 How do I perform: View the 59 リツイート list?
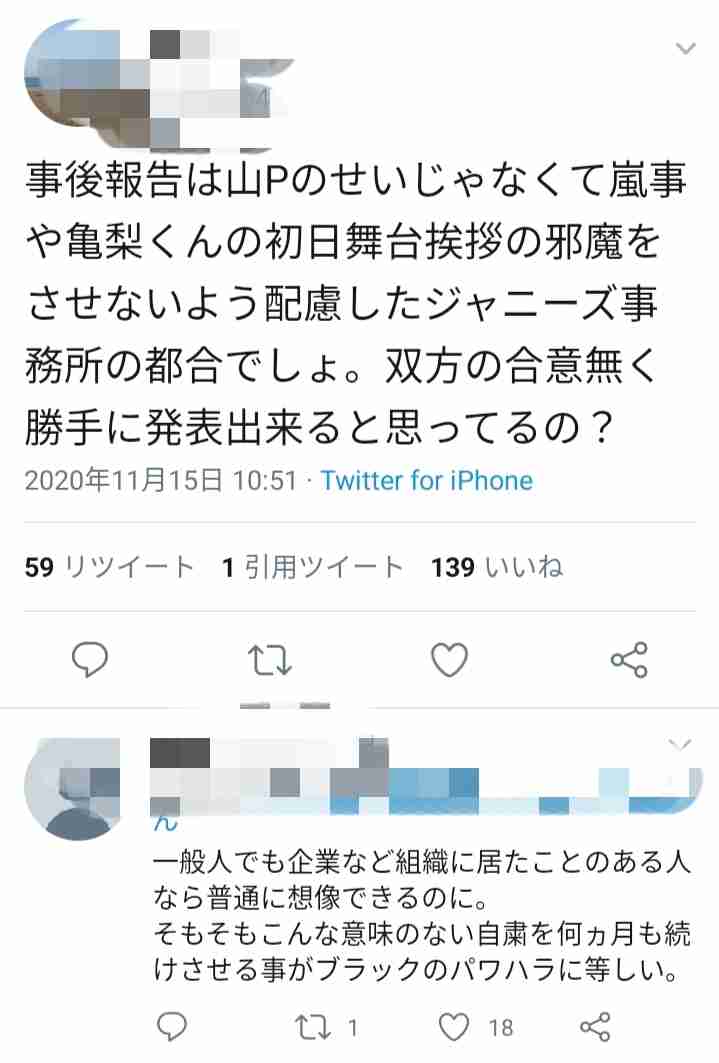(110, 567)
